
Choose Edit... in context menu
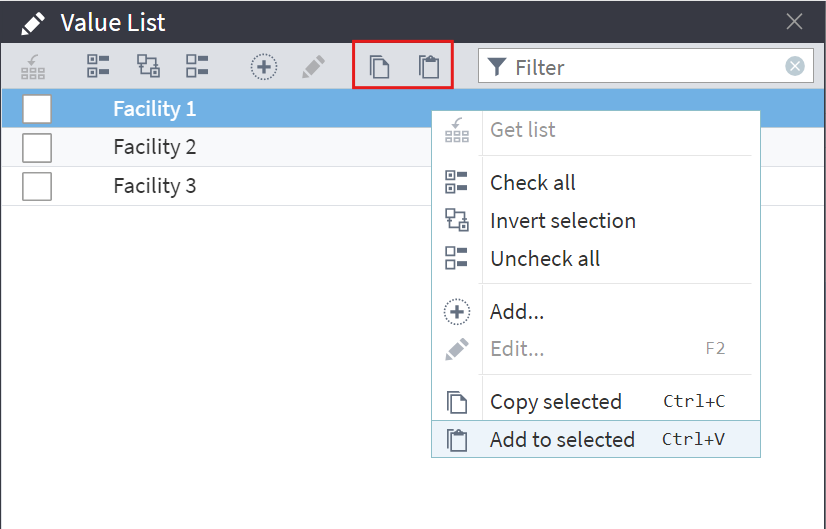click(x=596, y=349)
